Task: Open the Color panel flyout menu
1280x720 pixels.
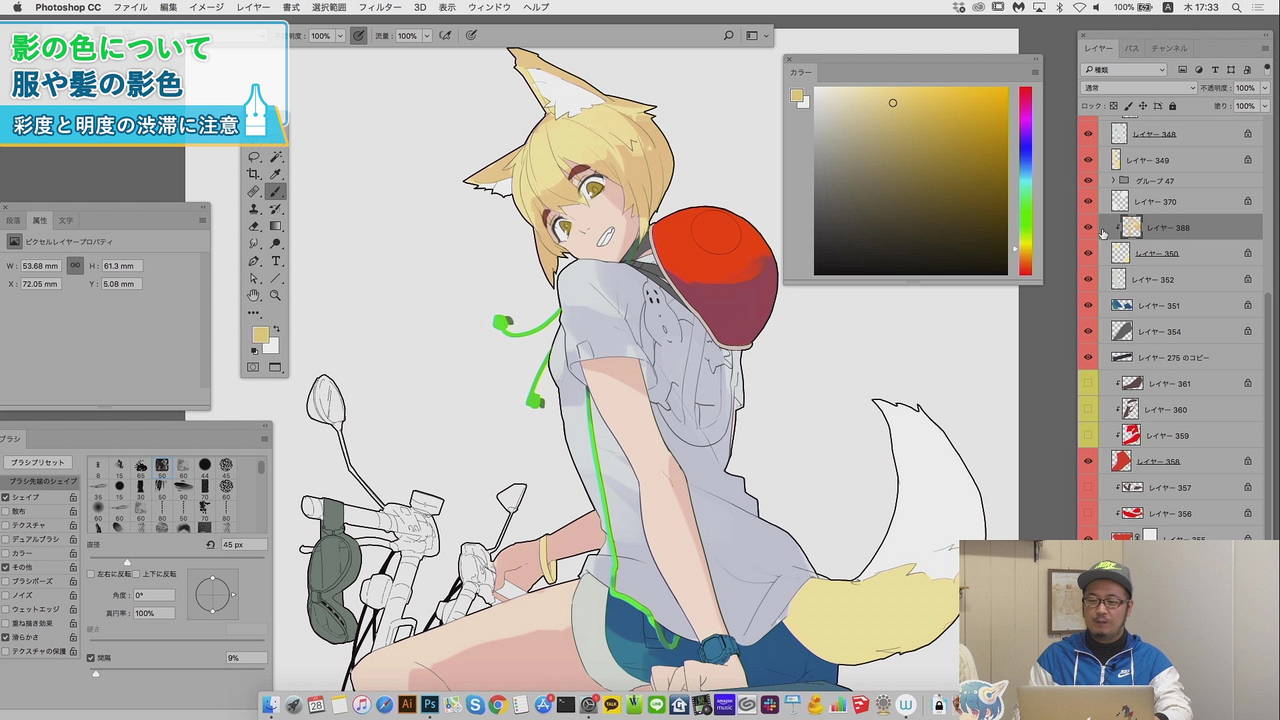Action: (1035, 72)
